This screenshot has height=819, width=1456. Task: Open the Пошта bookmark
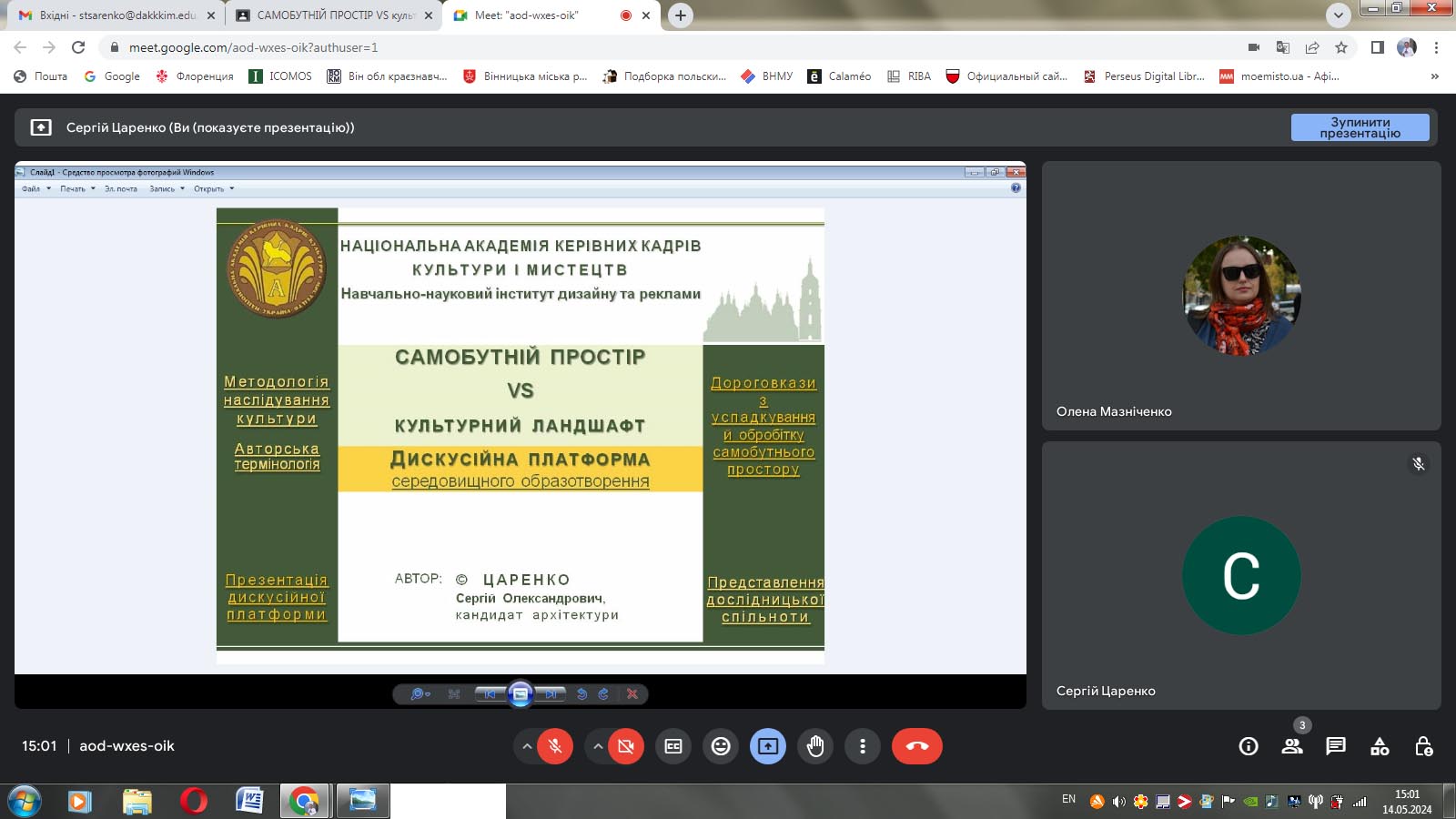coord(41,76)
